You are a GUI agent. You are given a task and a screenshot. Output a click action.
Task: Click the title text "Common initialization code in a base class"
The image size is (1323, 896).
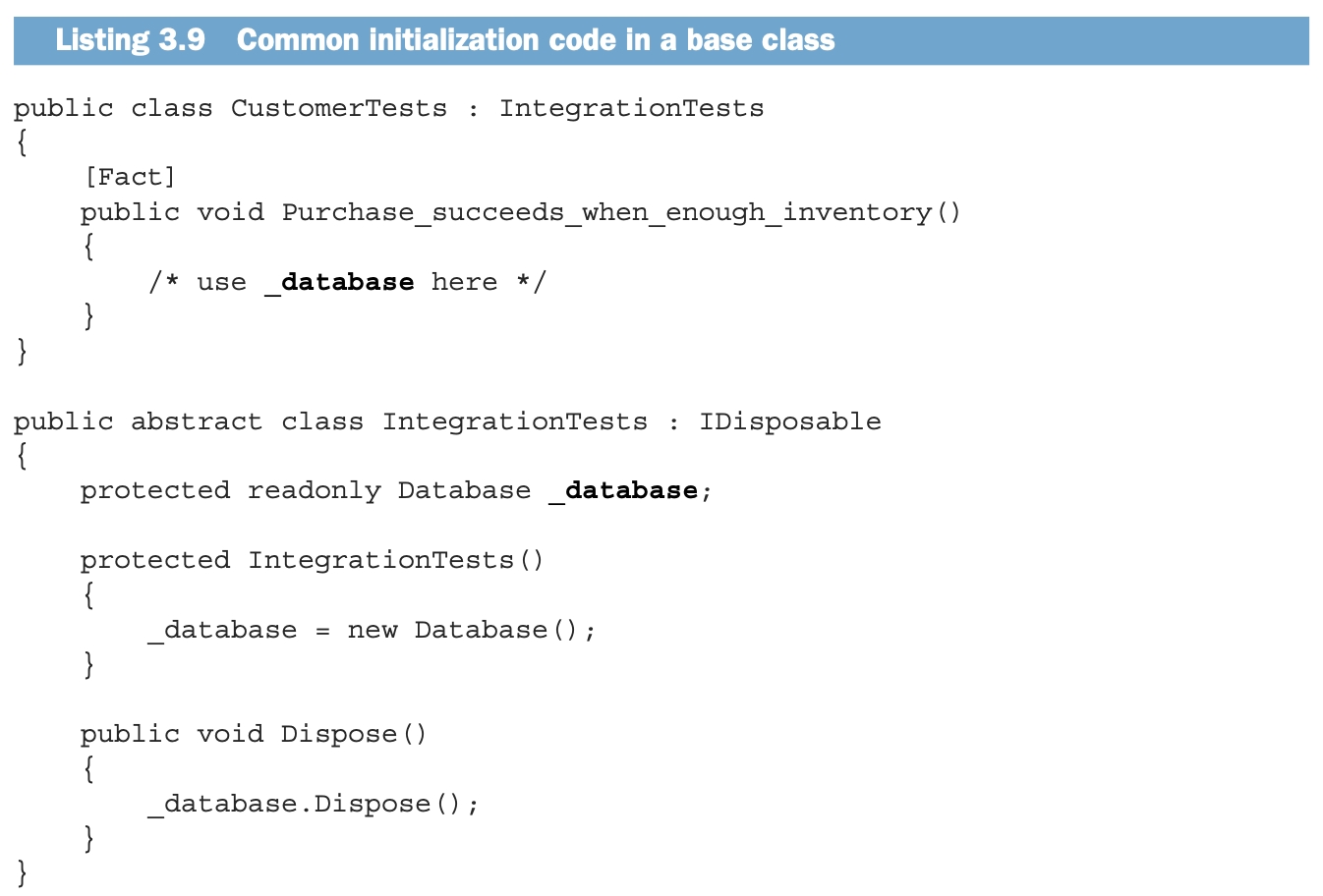536,40
